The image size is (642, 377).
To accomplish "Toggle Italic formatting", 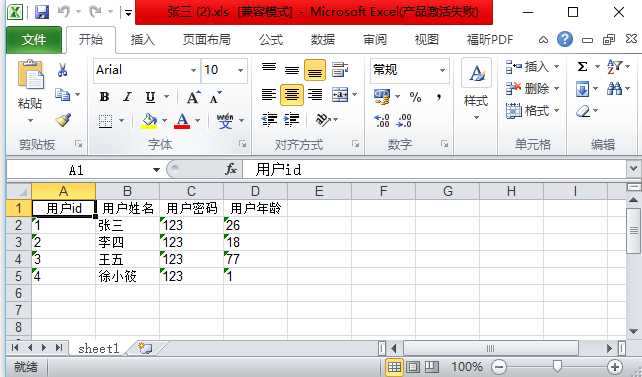I will (x=127, y=97).
